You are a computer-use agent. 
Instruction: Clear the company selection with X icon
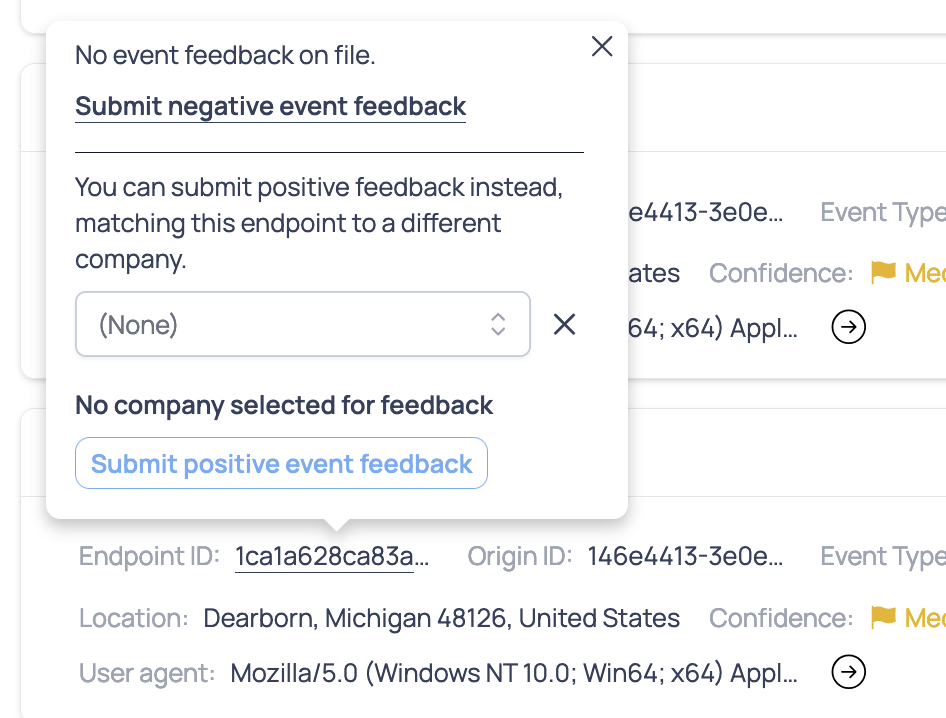pos(565,324)
